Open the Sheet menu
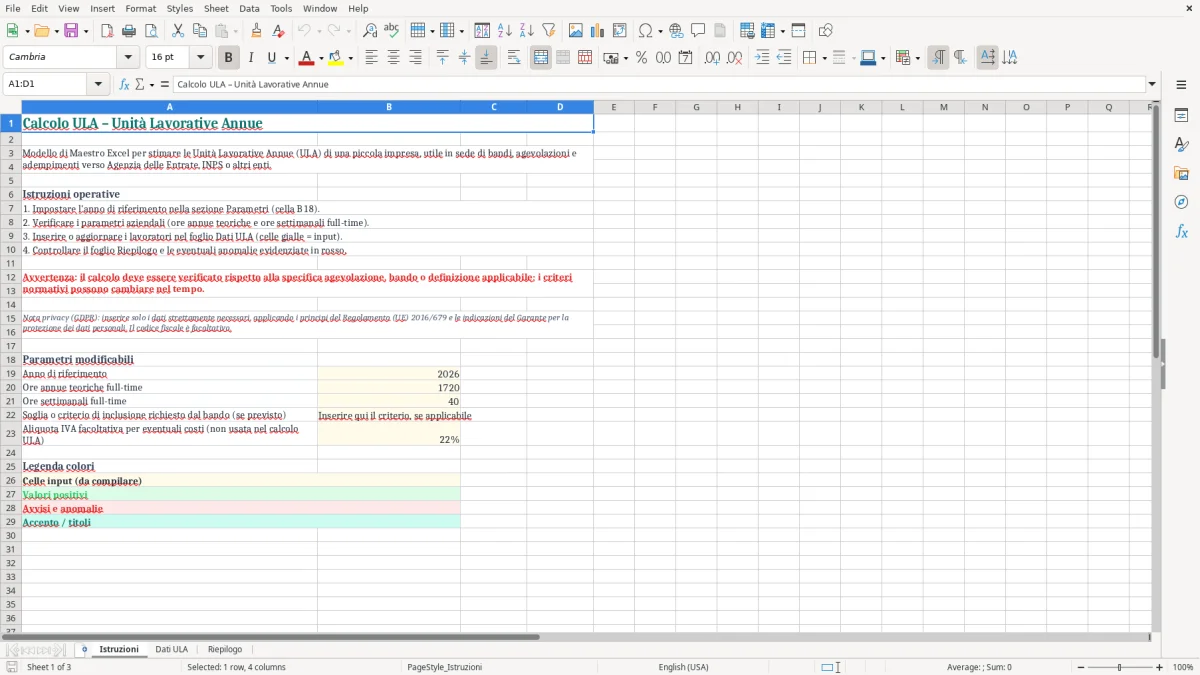This screenshot has height=675, width=1200. pyautogui.click(x=216, y=8)
